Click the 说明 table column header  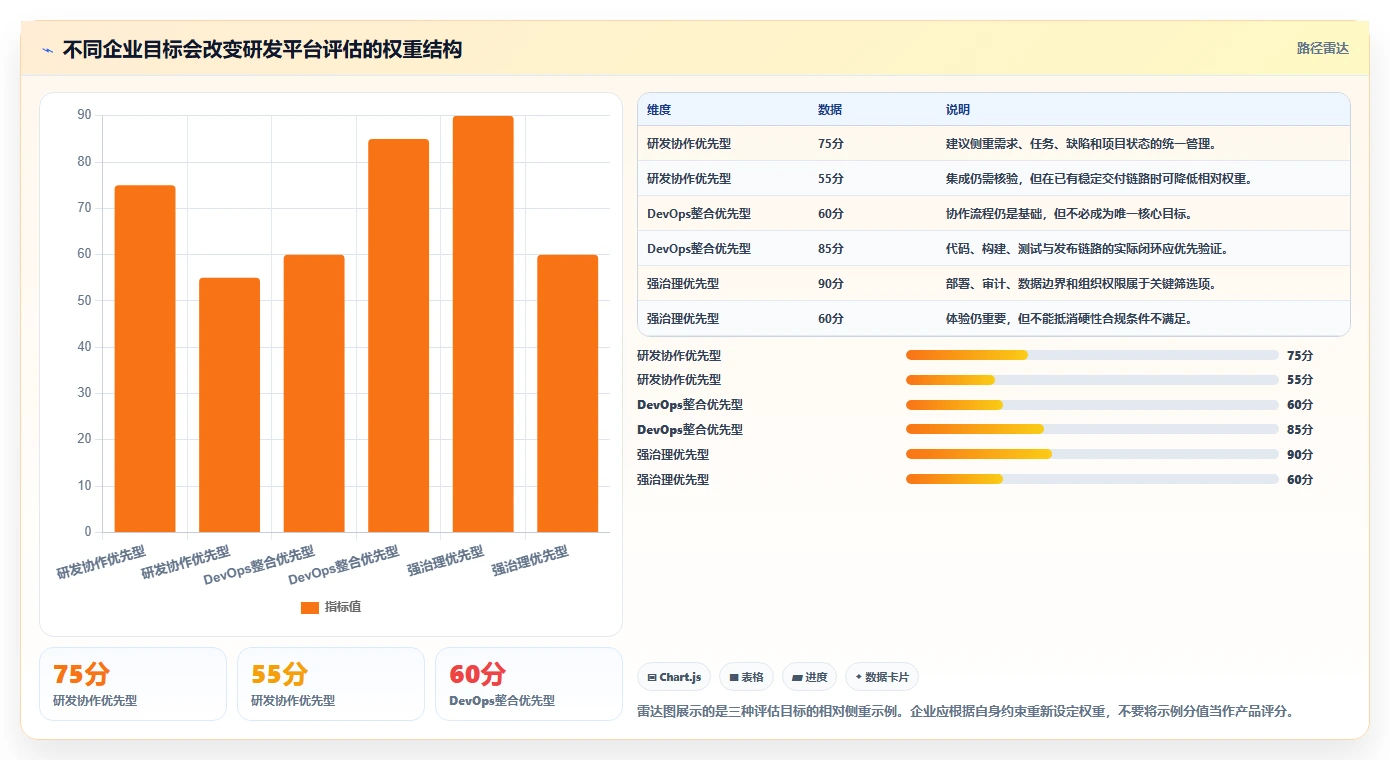click(958, 110)
